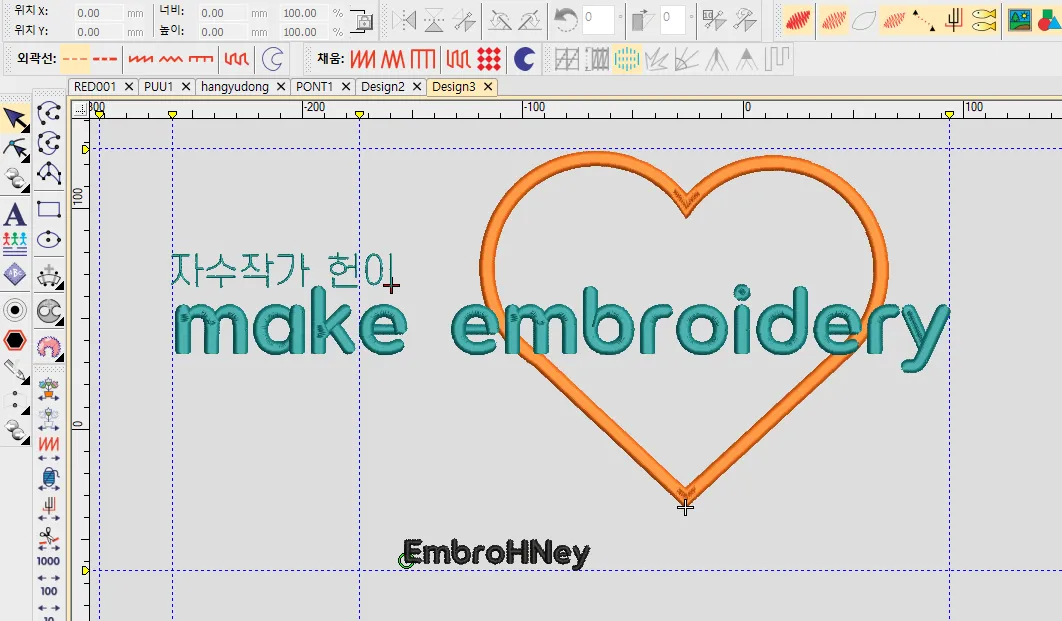Open the Design2 document tab
The width and height of the screenshot is (1062, 621).
(x=383, y=87)
